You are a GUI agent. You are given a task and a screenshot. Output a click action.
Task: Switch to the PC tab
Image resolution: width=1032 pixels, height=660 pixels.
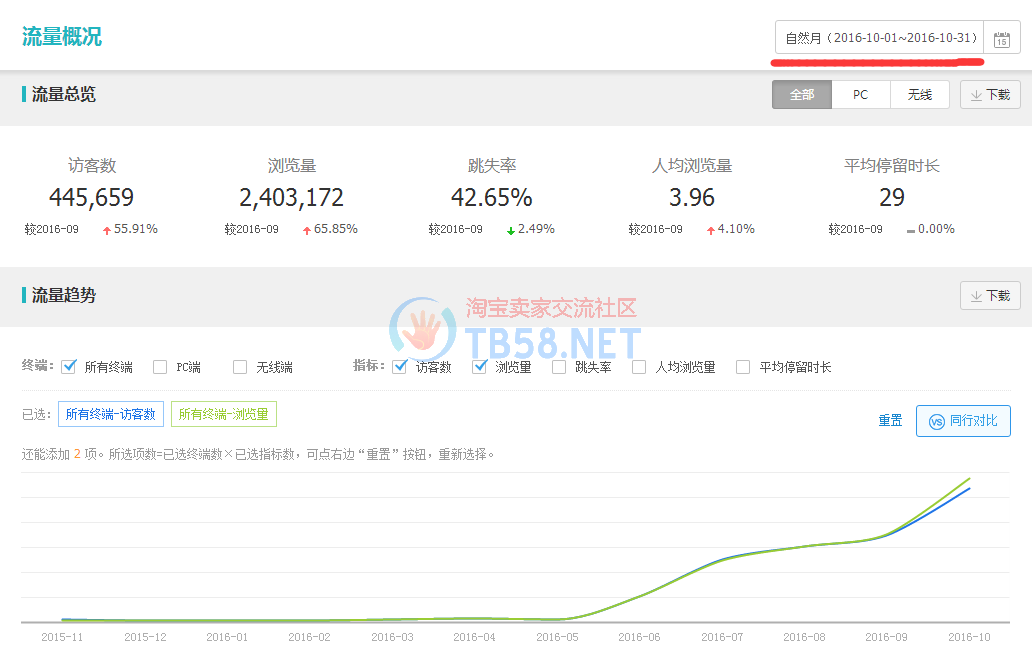[860, 95]
